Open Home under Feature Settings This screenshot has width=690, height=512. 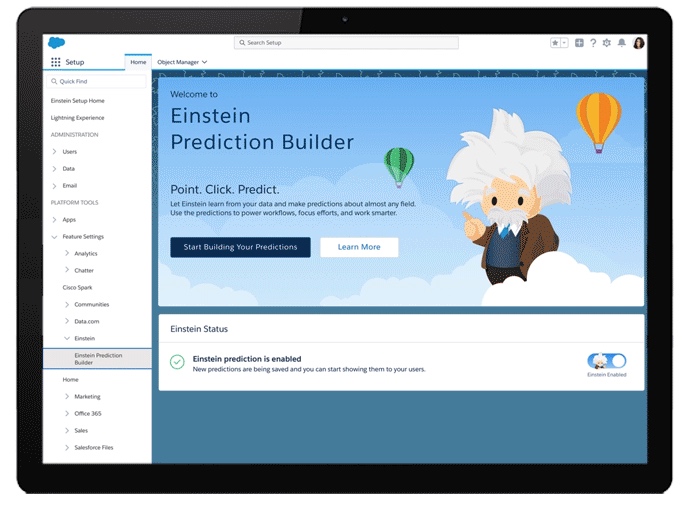tap(70, 379)
